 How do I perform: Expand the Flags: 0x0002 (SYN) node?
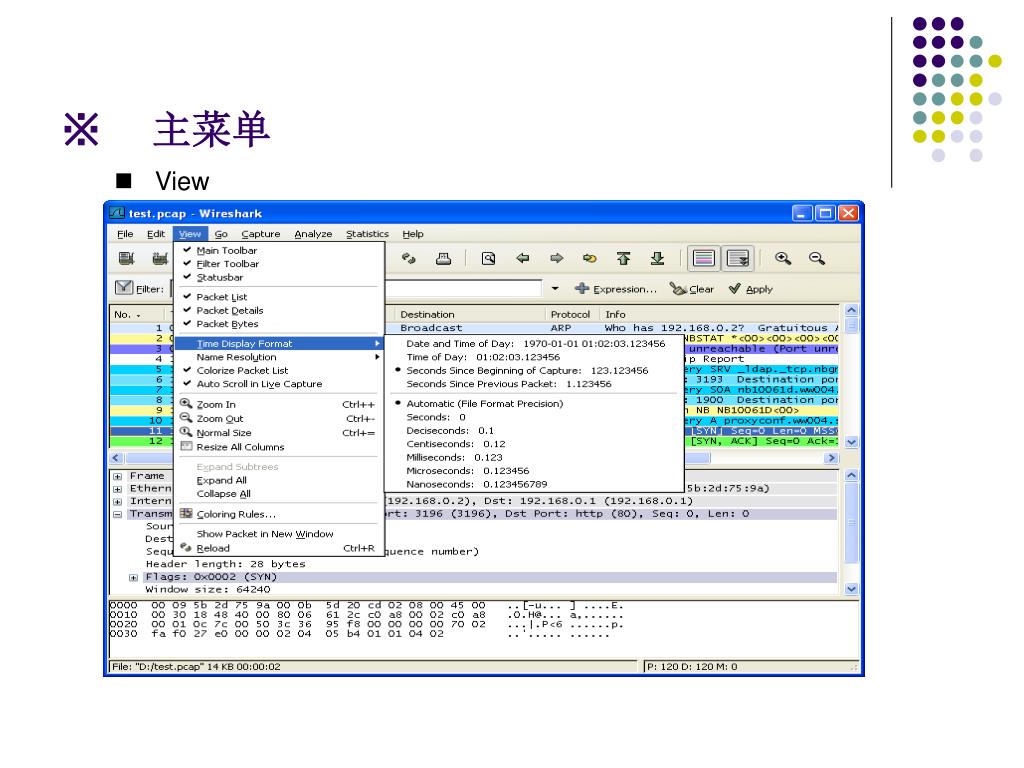pos(133,577)
